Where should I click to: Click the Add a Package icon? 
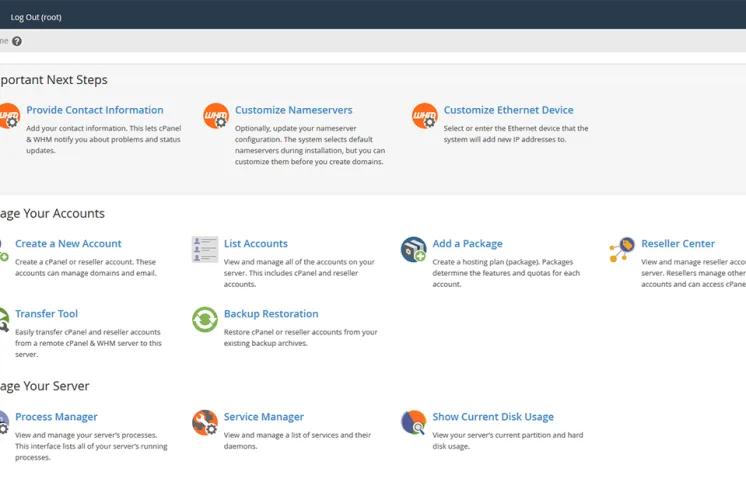413,249
